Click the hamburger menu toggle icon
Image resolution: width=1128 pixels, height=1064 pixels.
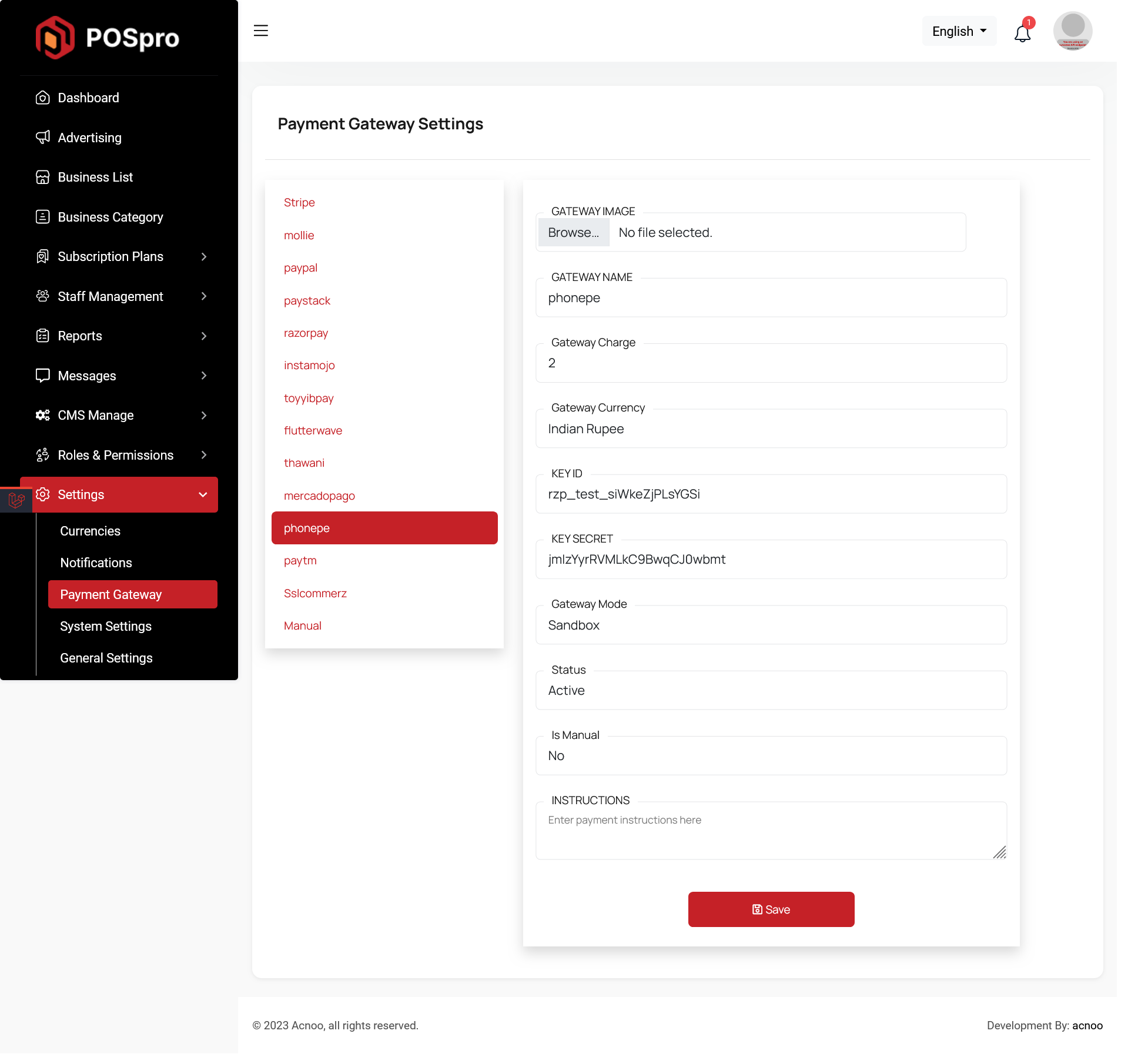point(260,31)
